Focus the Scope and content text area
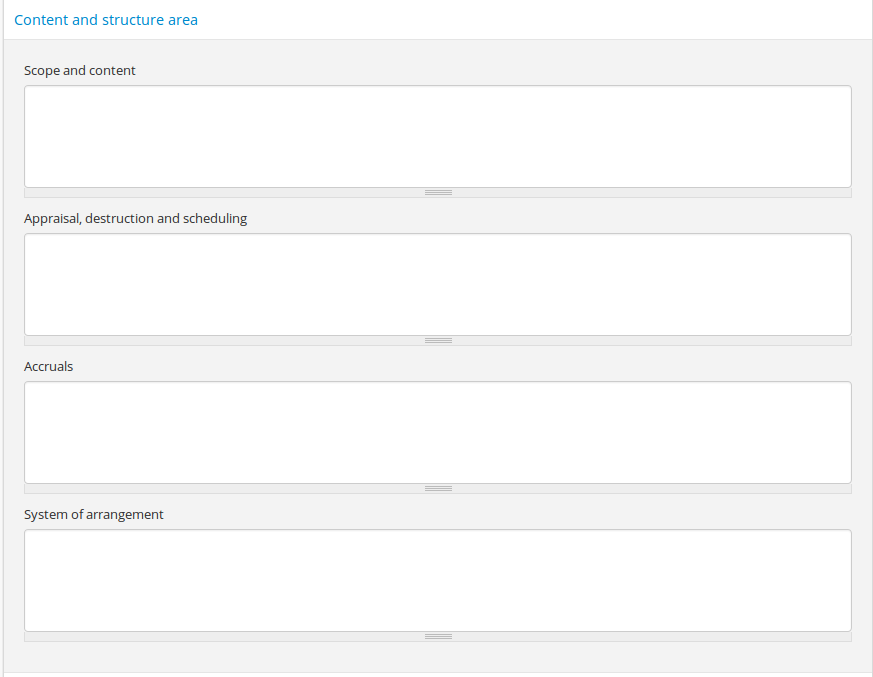 coord(438,136)
